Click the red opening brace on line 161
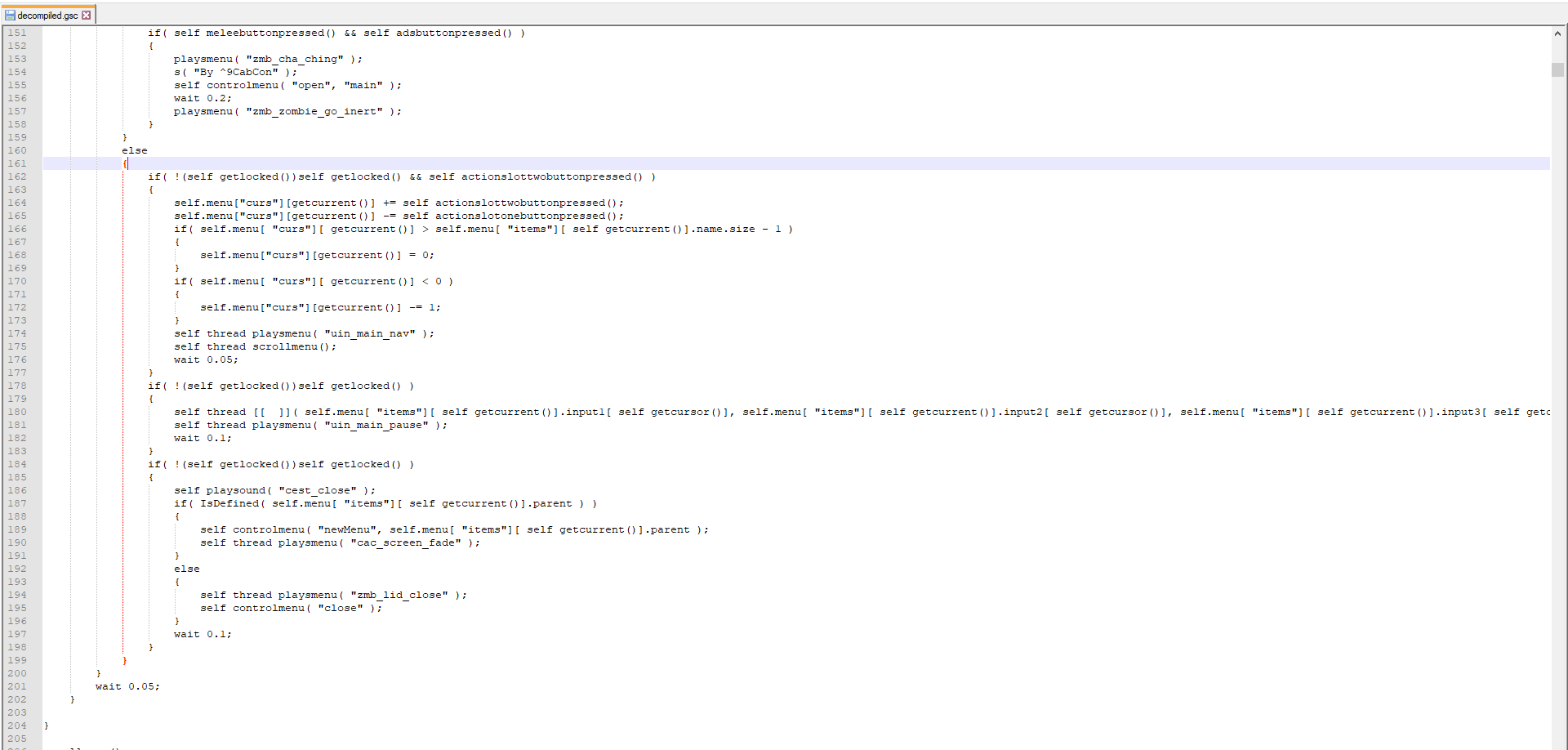 coord(125,163)
